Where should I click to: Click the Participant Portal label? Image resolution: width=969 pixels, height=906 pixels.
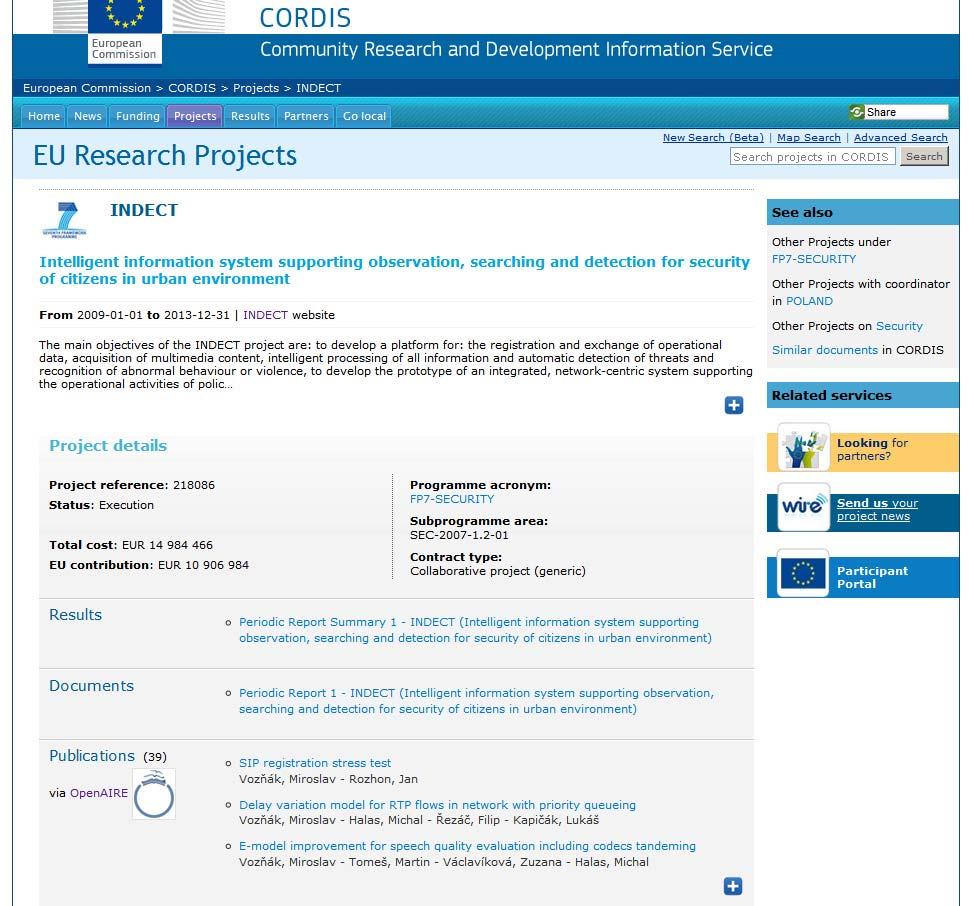pos(872,577)
